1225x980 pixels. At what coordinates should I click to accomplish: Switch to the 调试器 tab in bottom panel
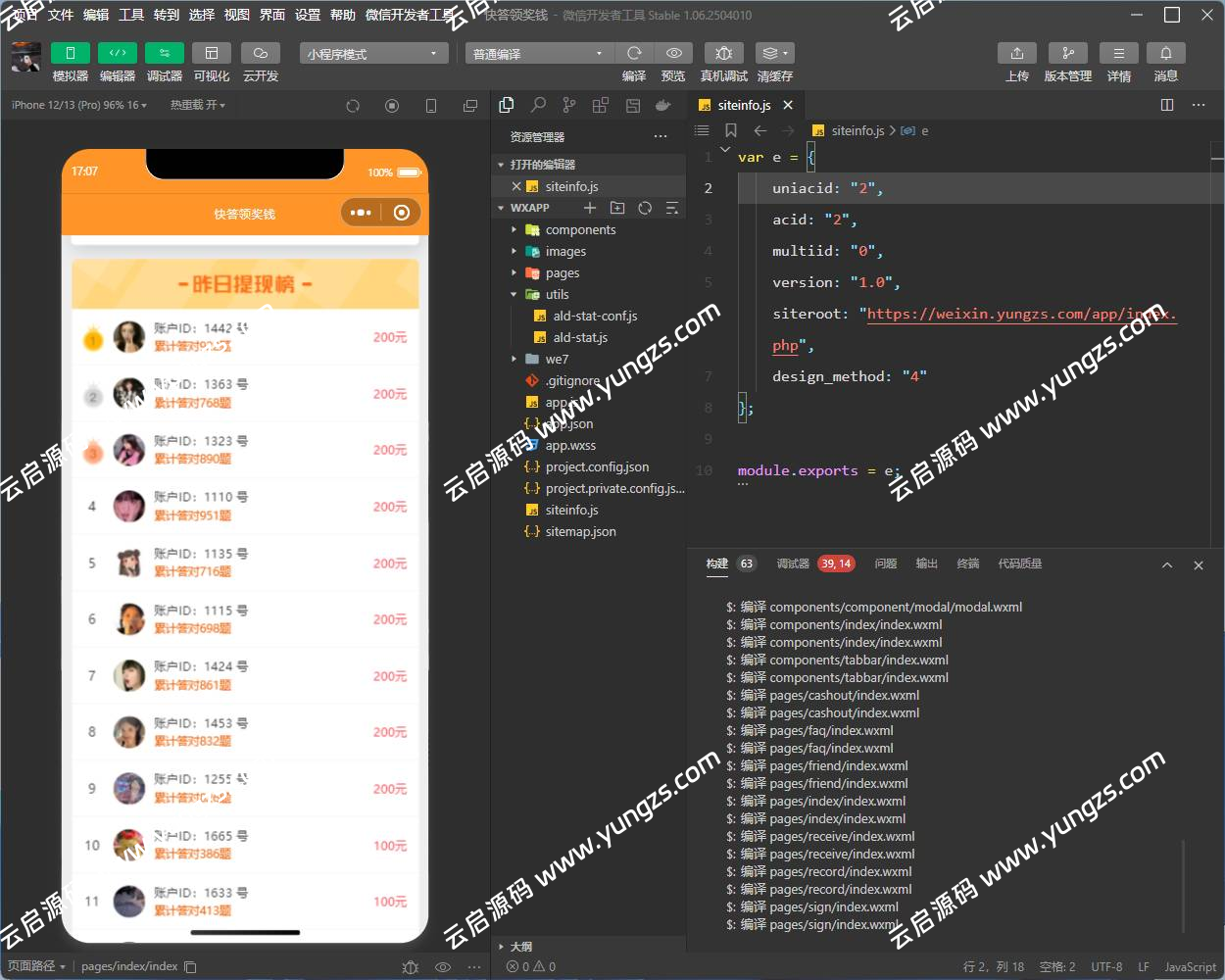tap(793, 563)
